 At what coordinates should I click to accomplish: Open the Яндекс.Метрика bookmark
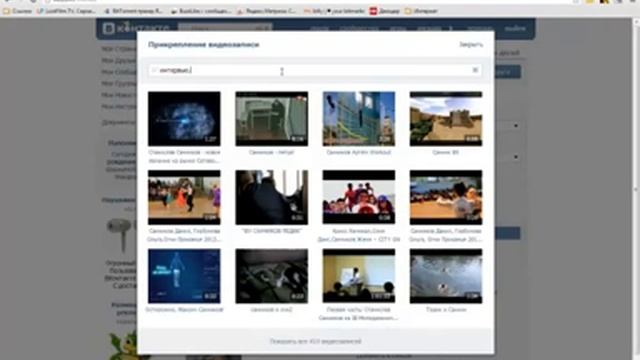(267, 11)
